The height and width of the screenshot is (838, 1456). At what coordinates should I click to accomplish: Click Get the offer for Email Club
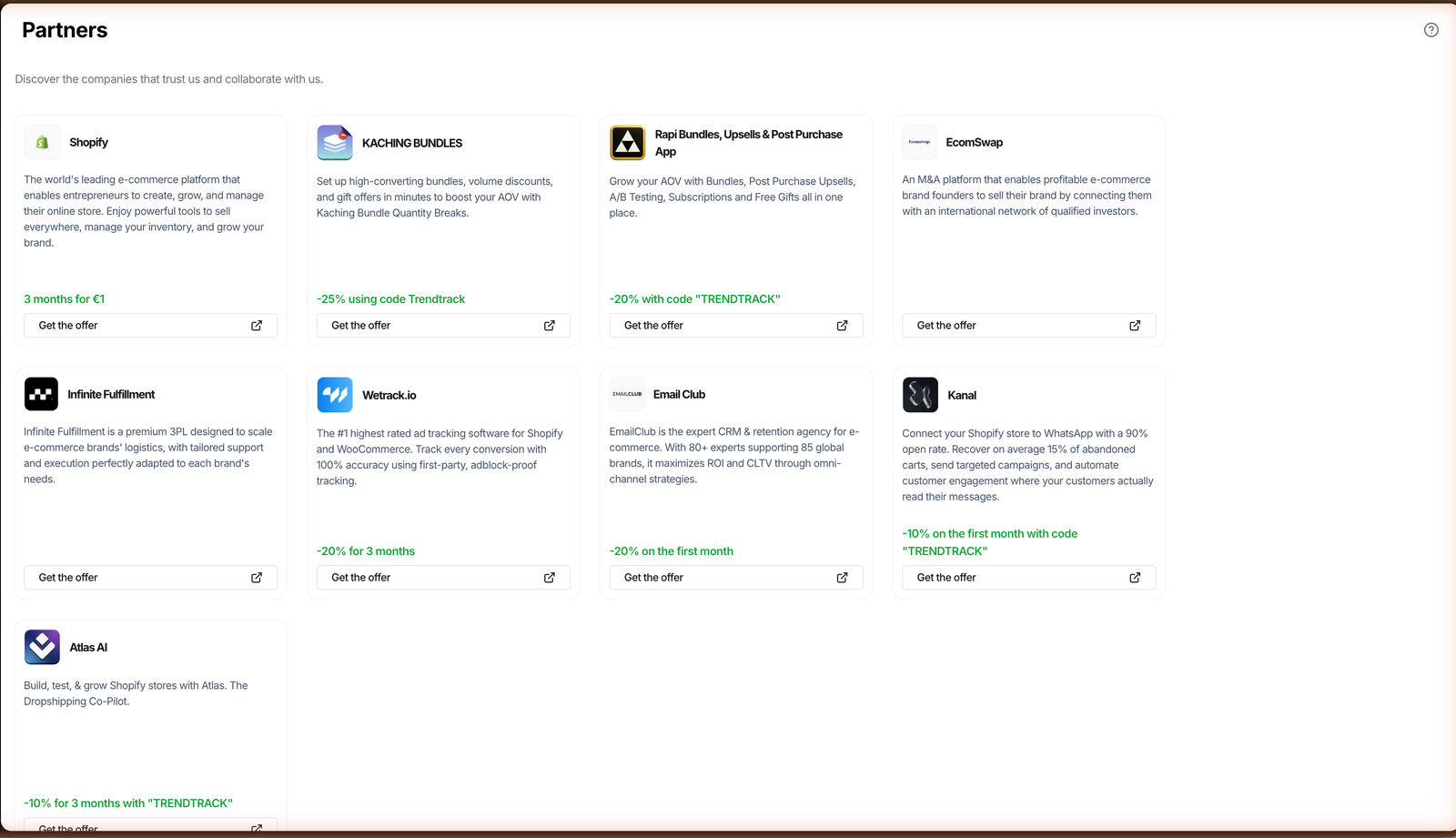736,578
